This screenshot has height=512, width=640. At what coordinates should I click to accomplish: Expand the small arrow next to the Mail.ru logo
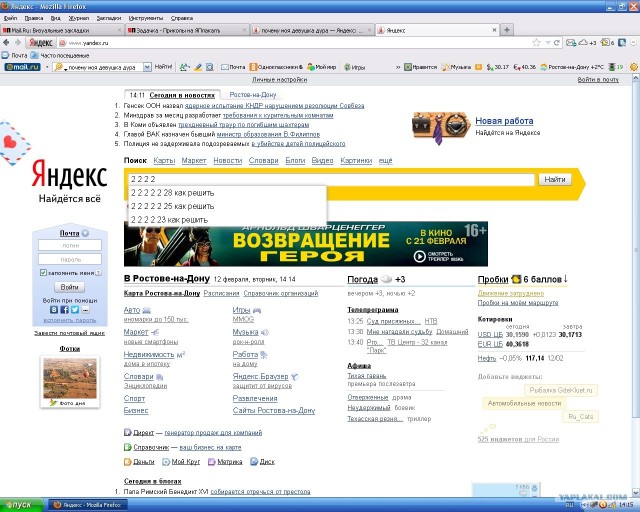47,67
